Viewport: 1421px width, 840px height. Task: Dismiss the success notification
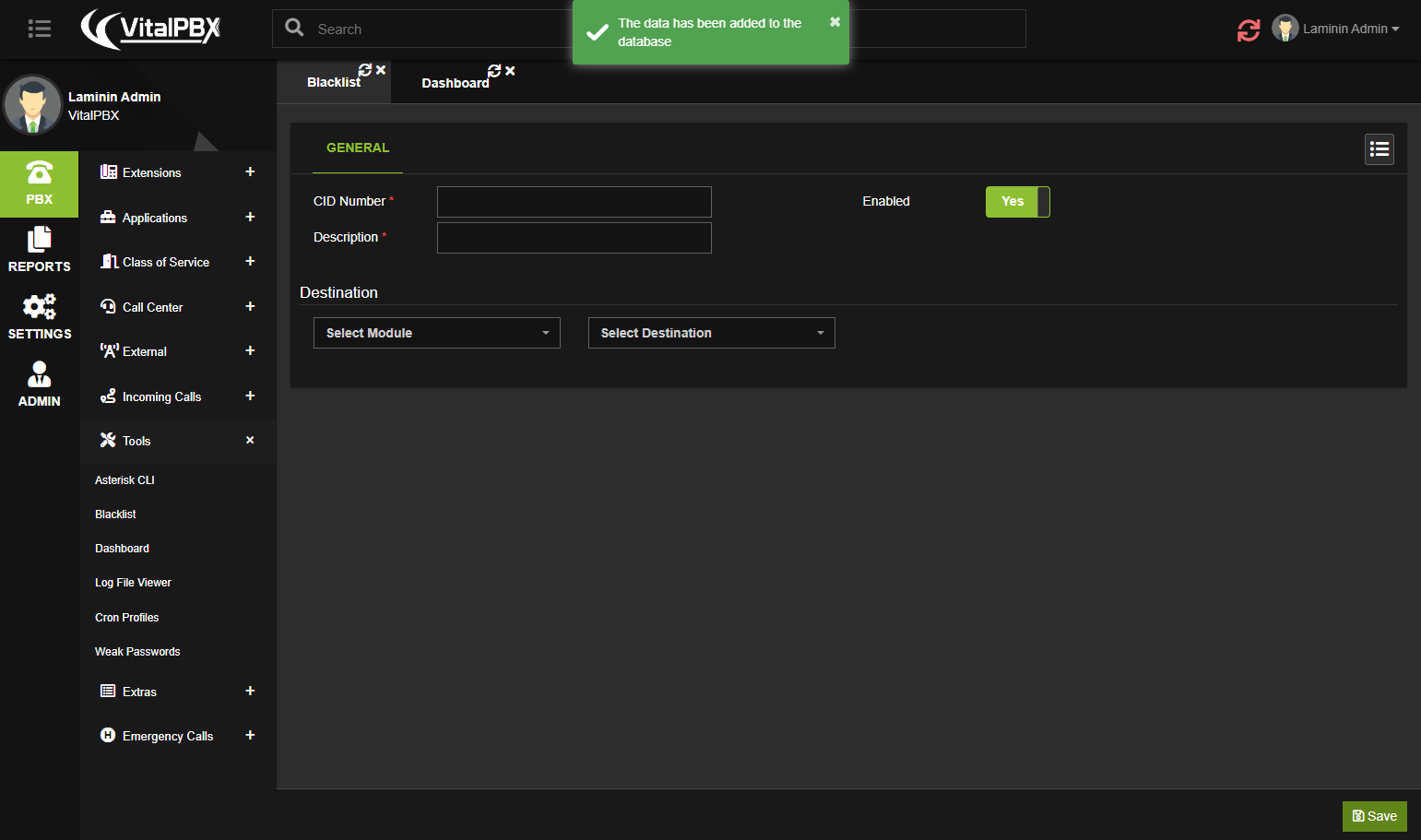[x=835, y=21]
